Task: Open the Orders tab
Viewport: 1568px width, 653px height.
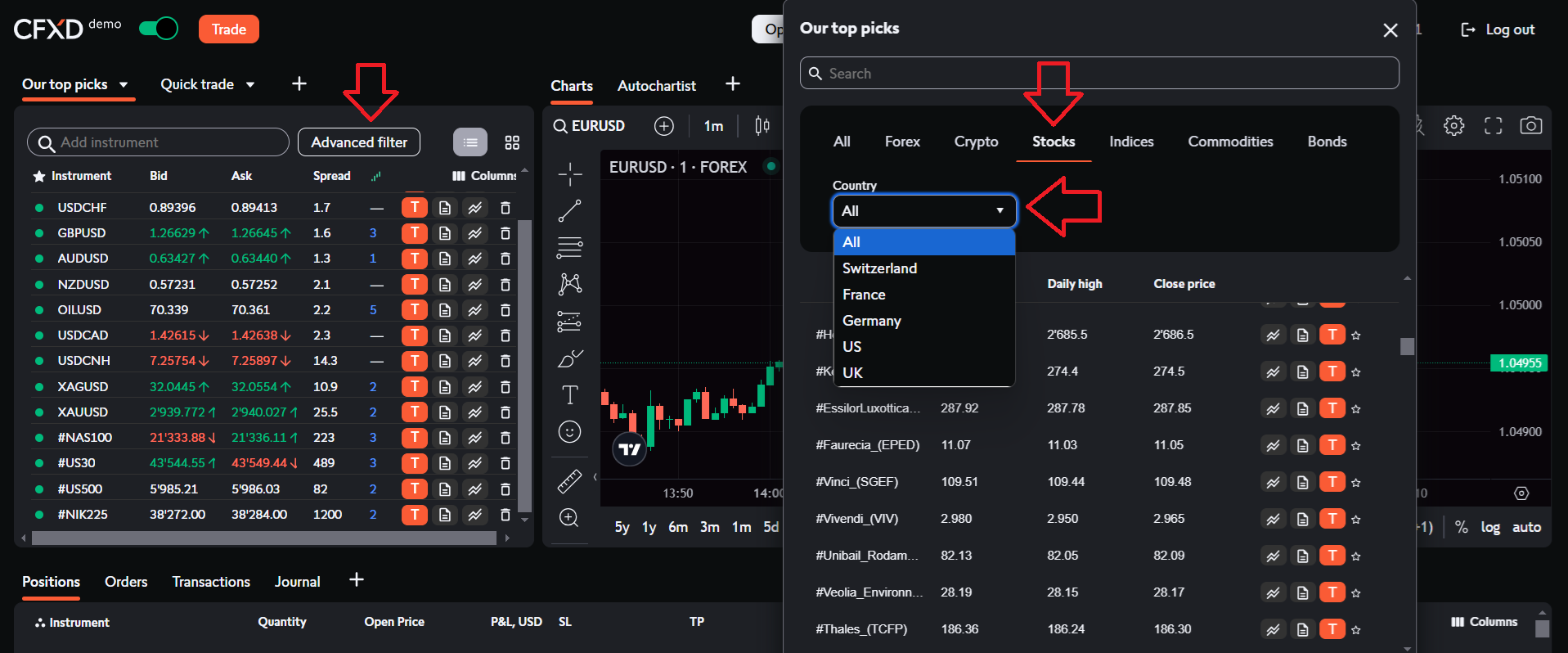Action: 126,582
